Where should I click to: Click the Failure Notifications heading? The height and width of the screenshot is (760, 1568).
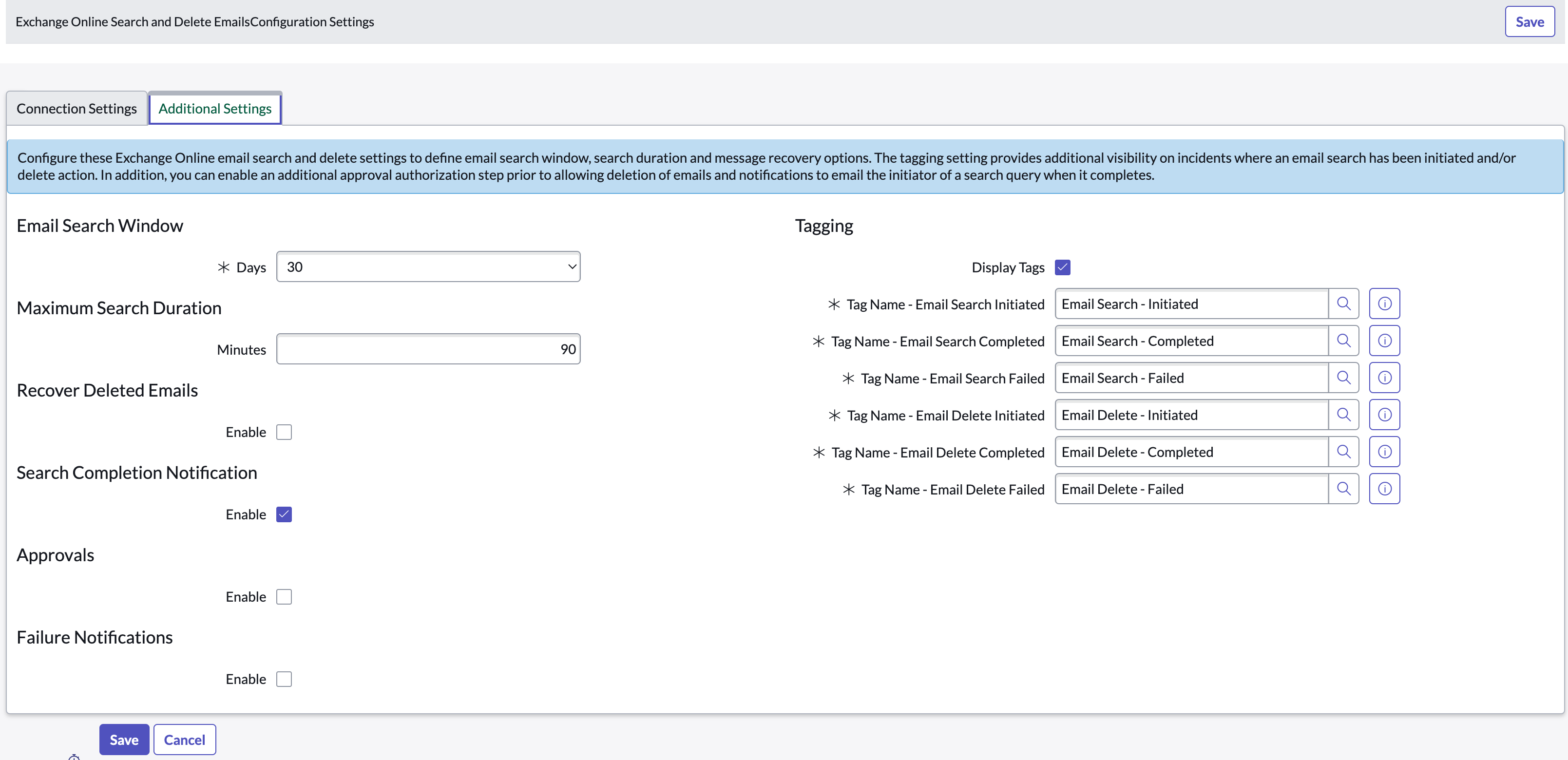tap(95, 637)
